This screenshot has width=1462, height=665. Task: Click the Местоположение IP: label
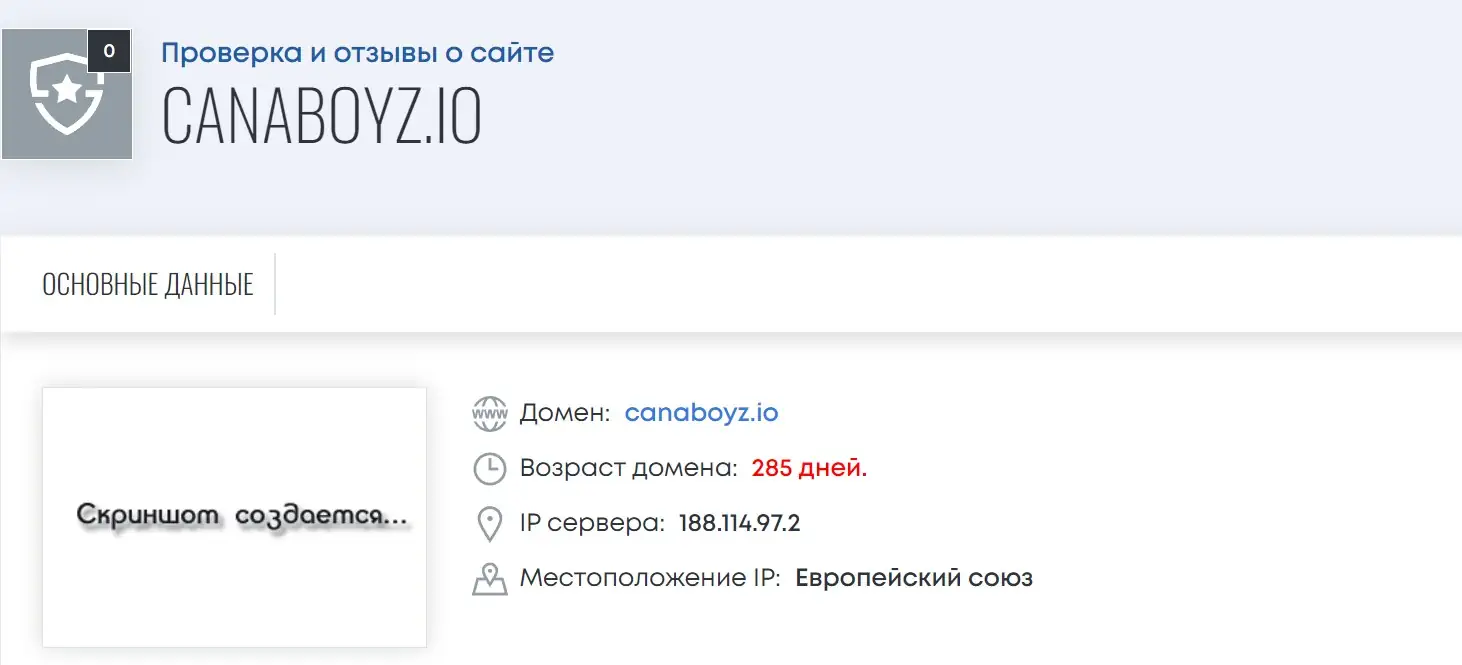point(650,578)
